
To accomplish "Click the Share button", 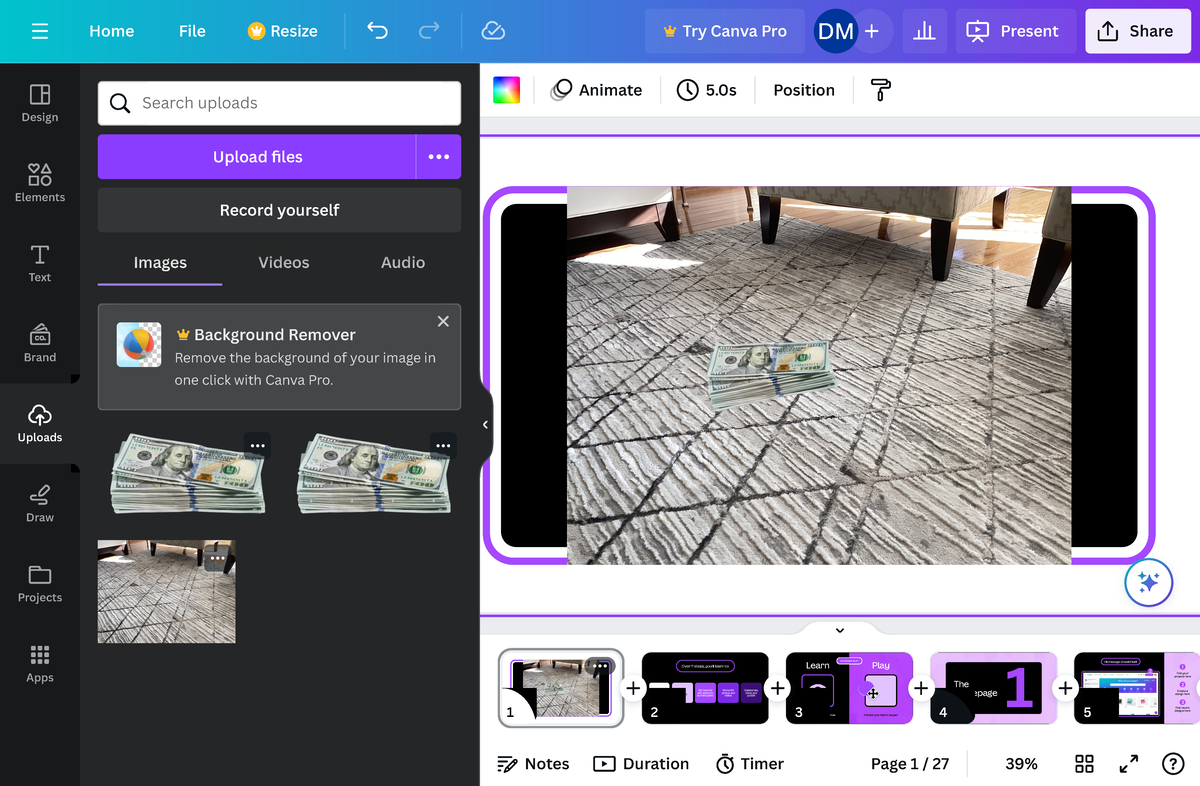I will (1137, 31).
